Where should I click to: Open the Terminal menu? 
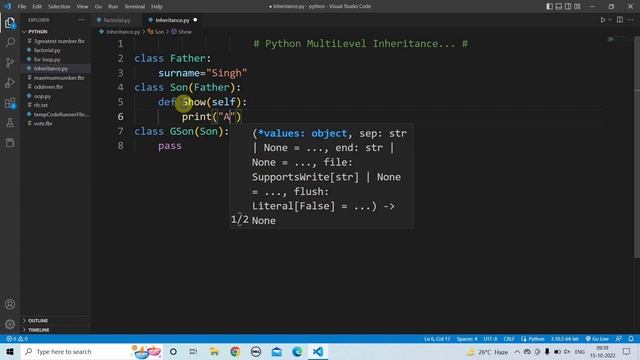click(135, 7)
